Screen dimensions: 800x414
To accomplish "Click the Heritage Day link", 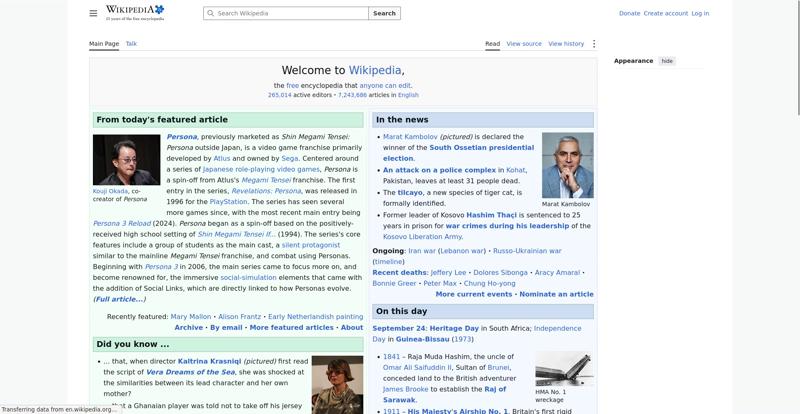I will [x=454, y=328].
